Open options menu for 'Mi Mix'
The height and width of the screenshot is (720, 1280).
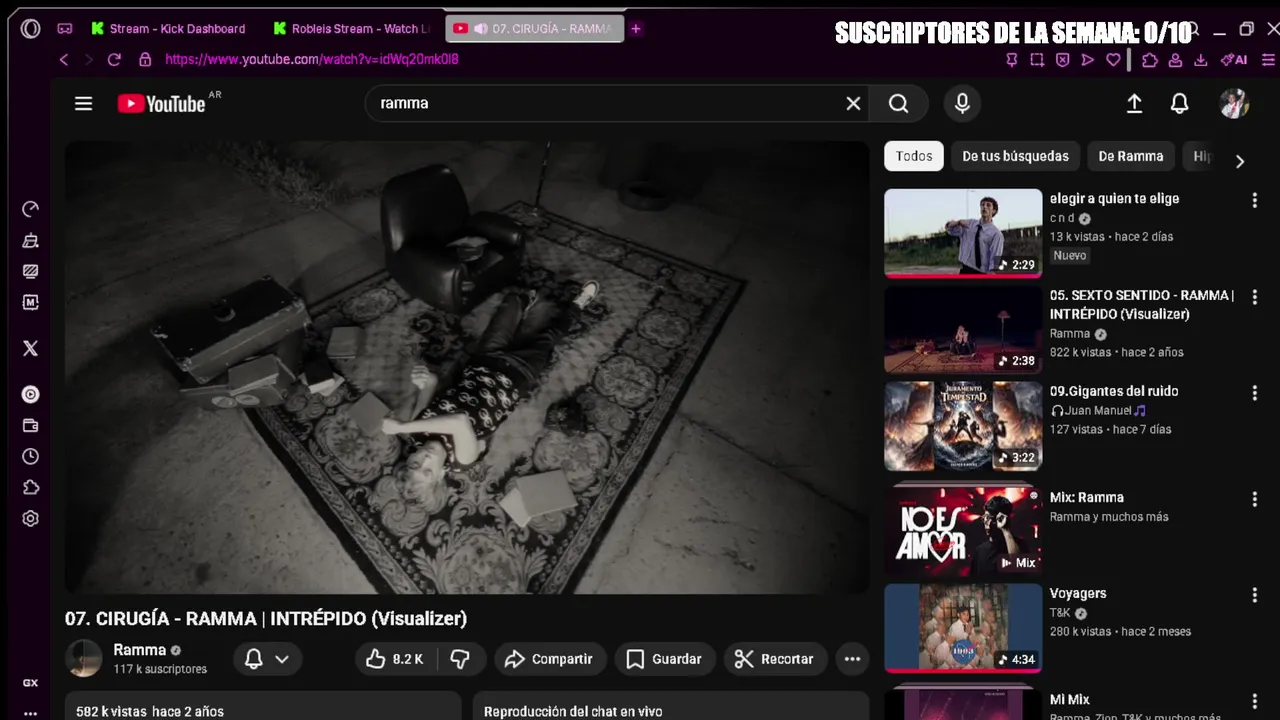pos(1254,701)
